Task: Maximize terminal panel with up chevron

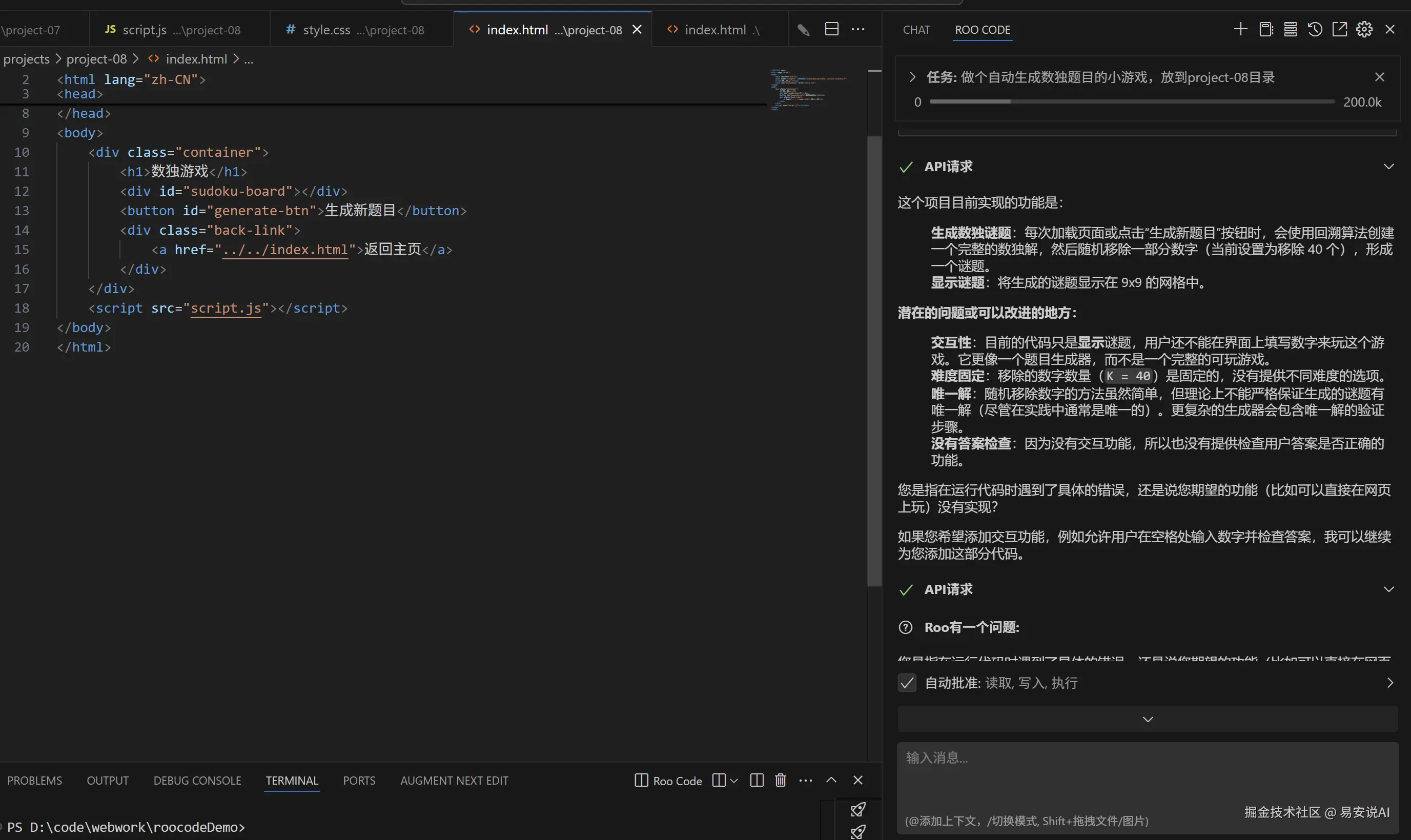Action: tap(831, 780)
